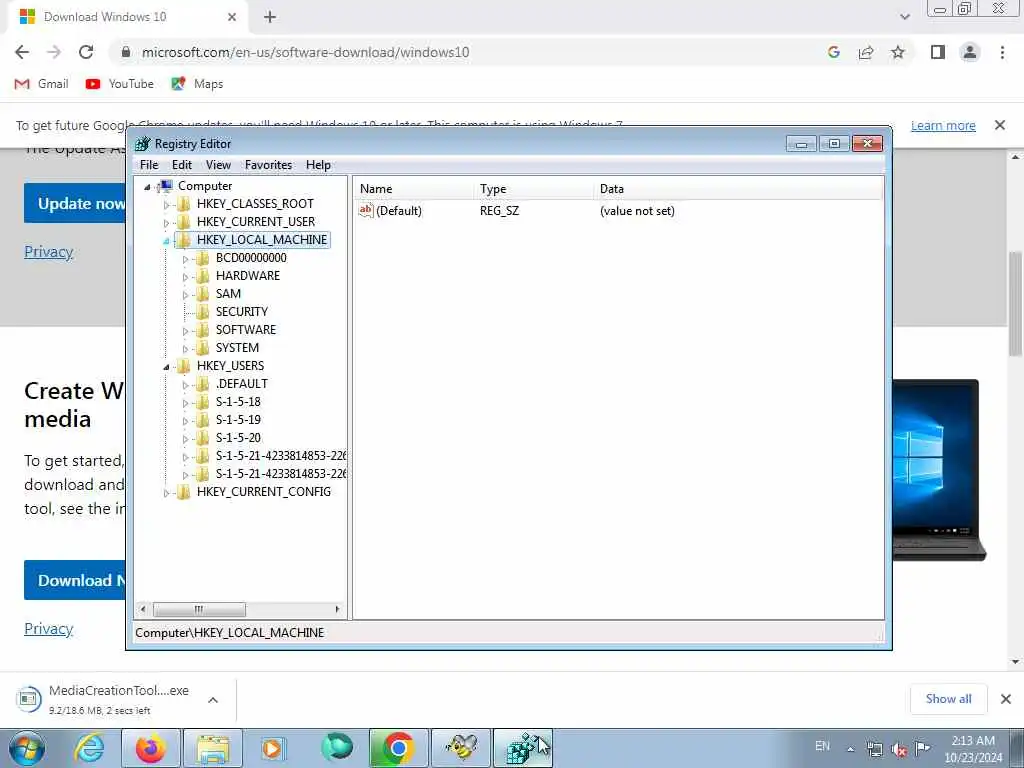
Task: Open the Chrome side panel icon
Action: (938, 52)
